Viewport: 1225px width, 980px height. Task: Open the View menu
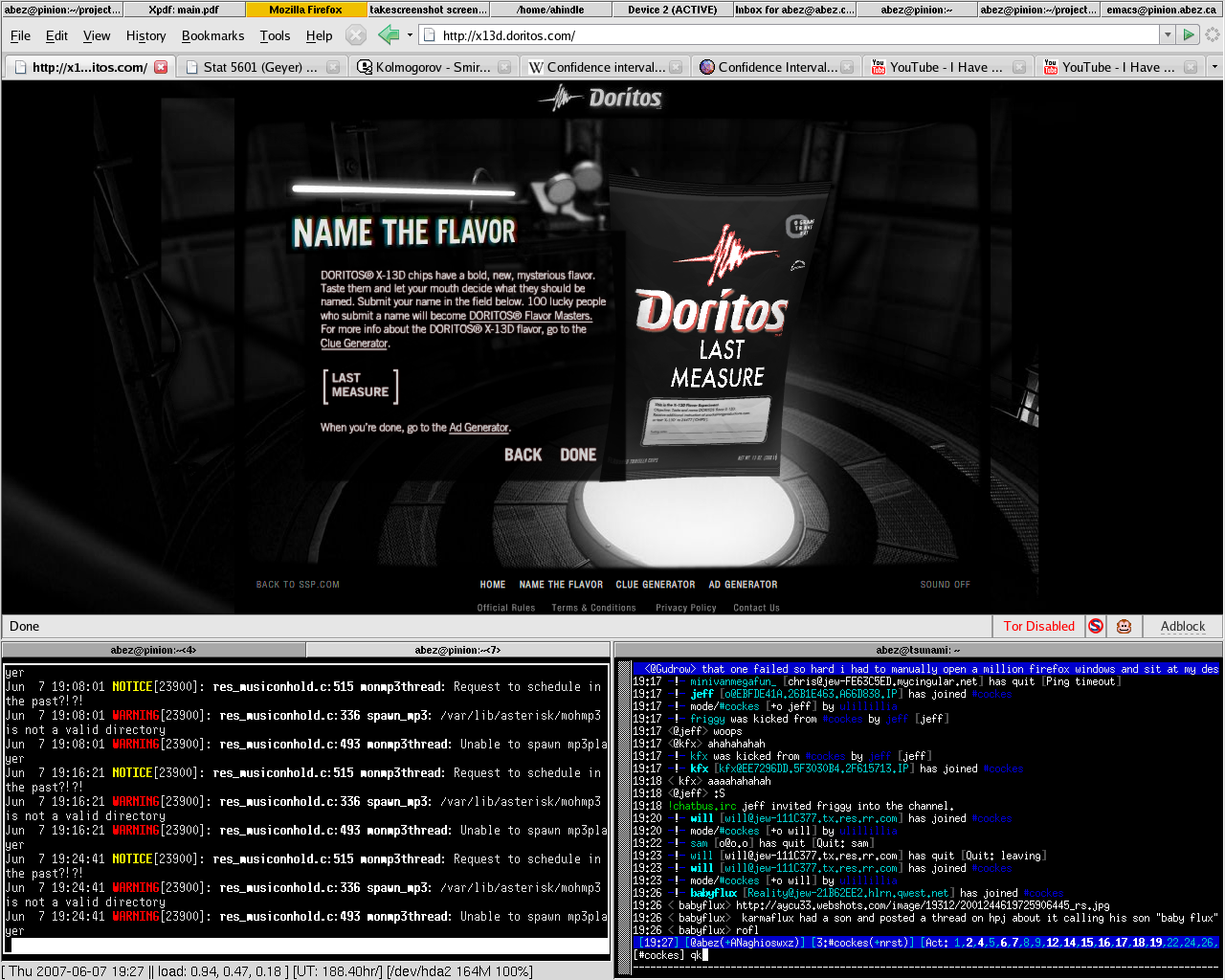pos(97,35)
